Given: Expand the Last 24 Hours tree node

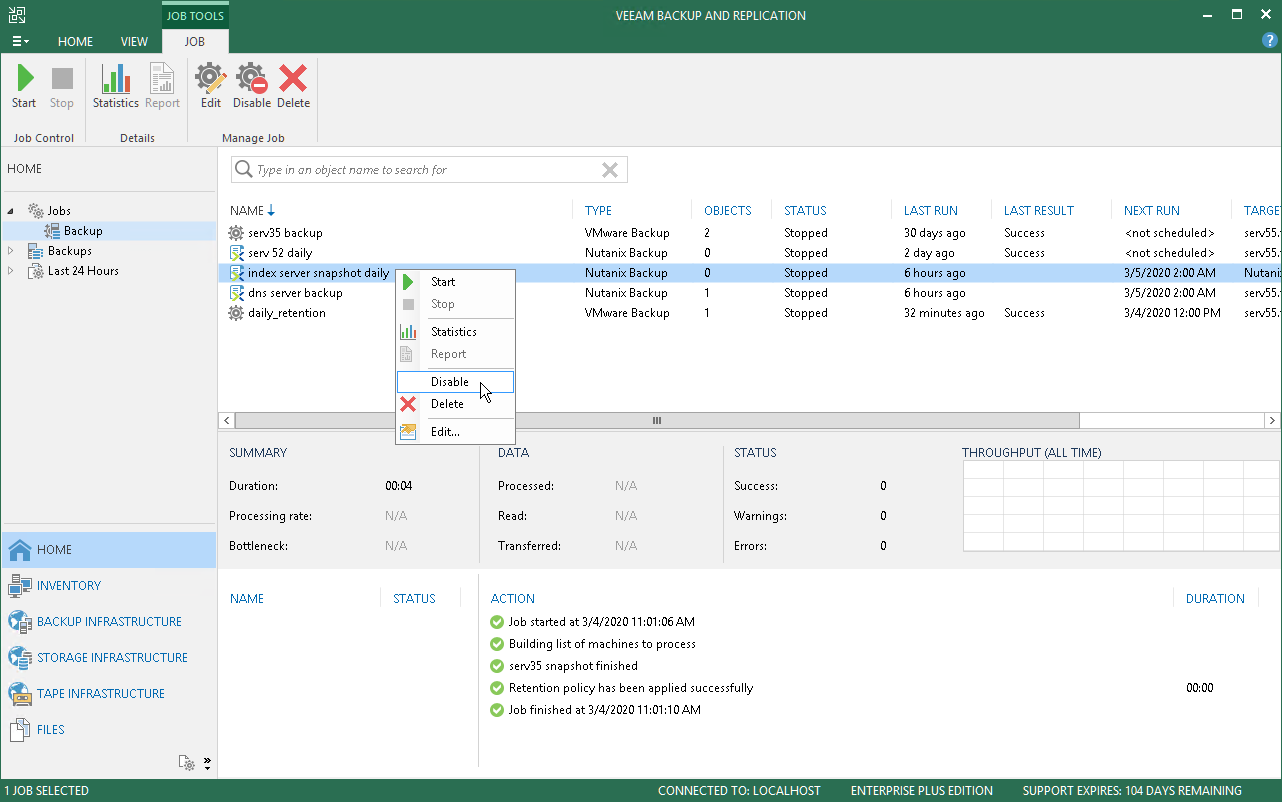Looking at the screenshot, I should [11, 271].
